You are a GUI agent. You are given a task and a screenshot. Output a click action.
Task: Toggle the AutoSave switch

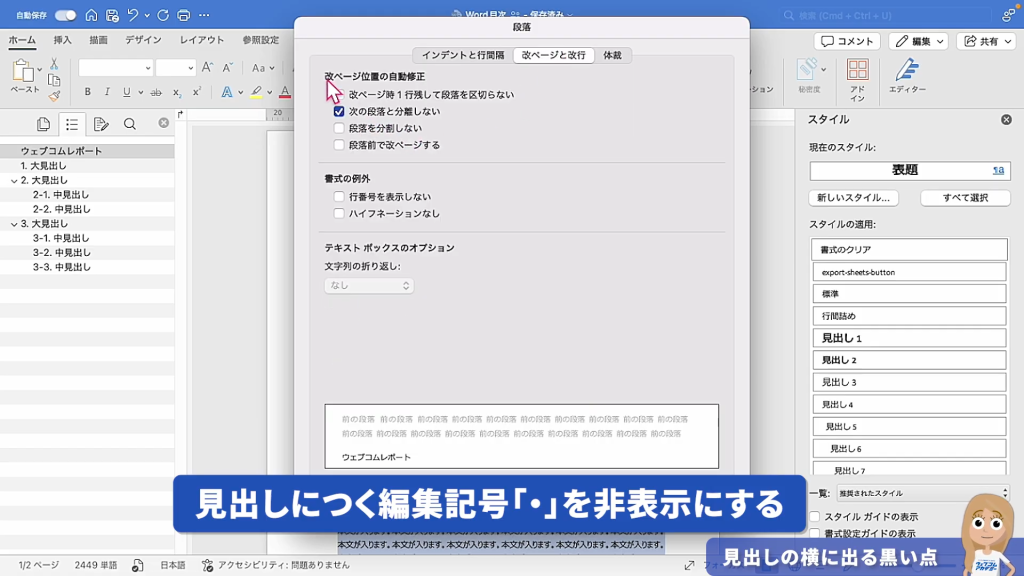(x=65, y=15)
